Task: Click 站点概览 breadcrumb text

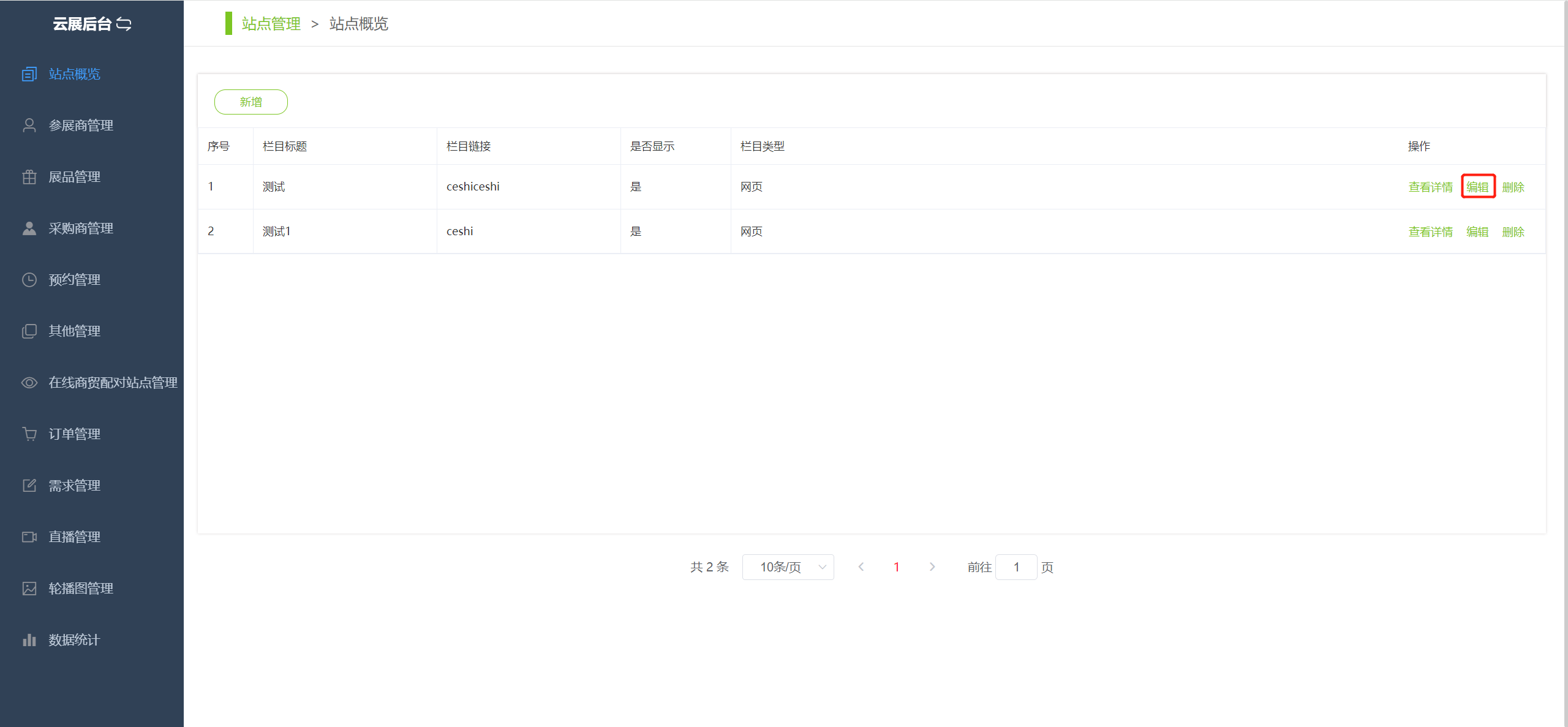Action: 359,24
